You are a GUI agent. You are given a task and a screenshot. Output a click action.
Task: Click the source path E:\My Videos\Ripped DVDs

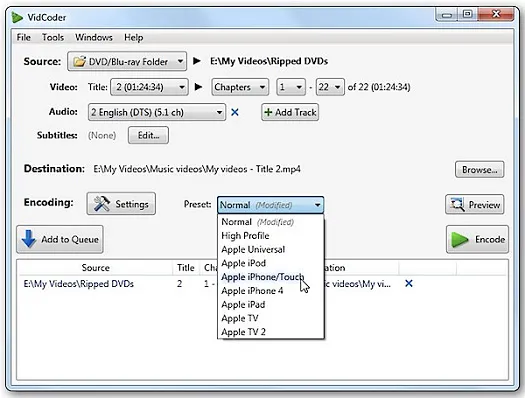point(269,61)
